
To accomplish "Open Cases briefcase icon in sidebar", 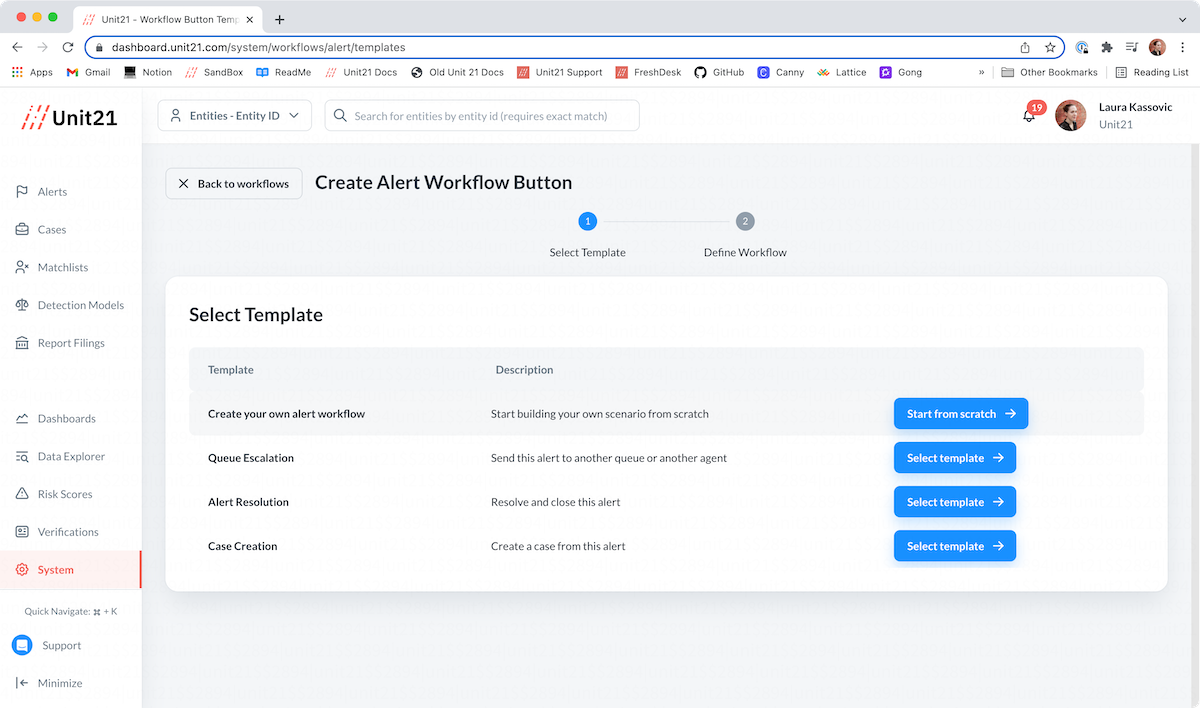I will click(22, 230).
